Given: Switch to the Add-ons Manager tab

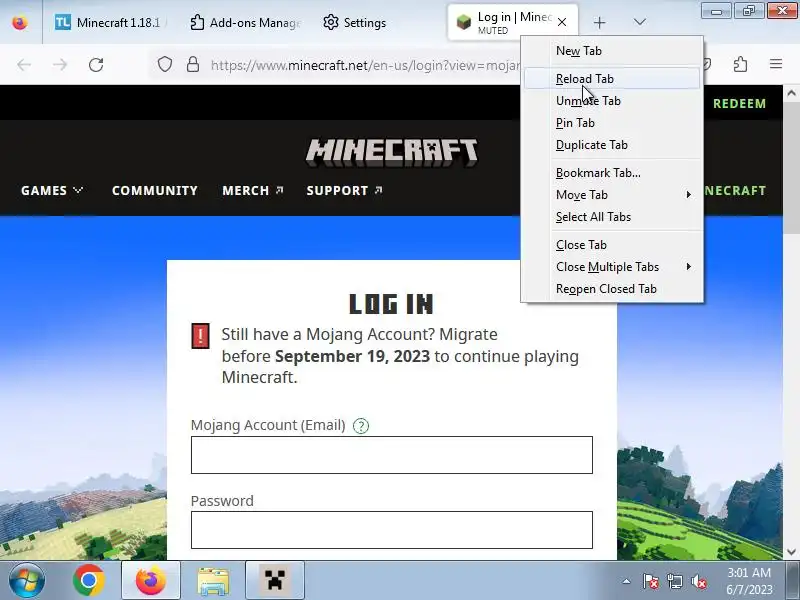Looking at the screenshot, I should [245, 22].
